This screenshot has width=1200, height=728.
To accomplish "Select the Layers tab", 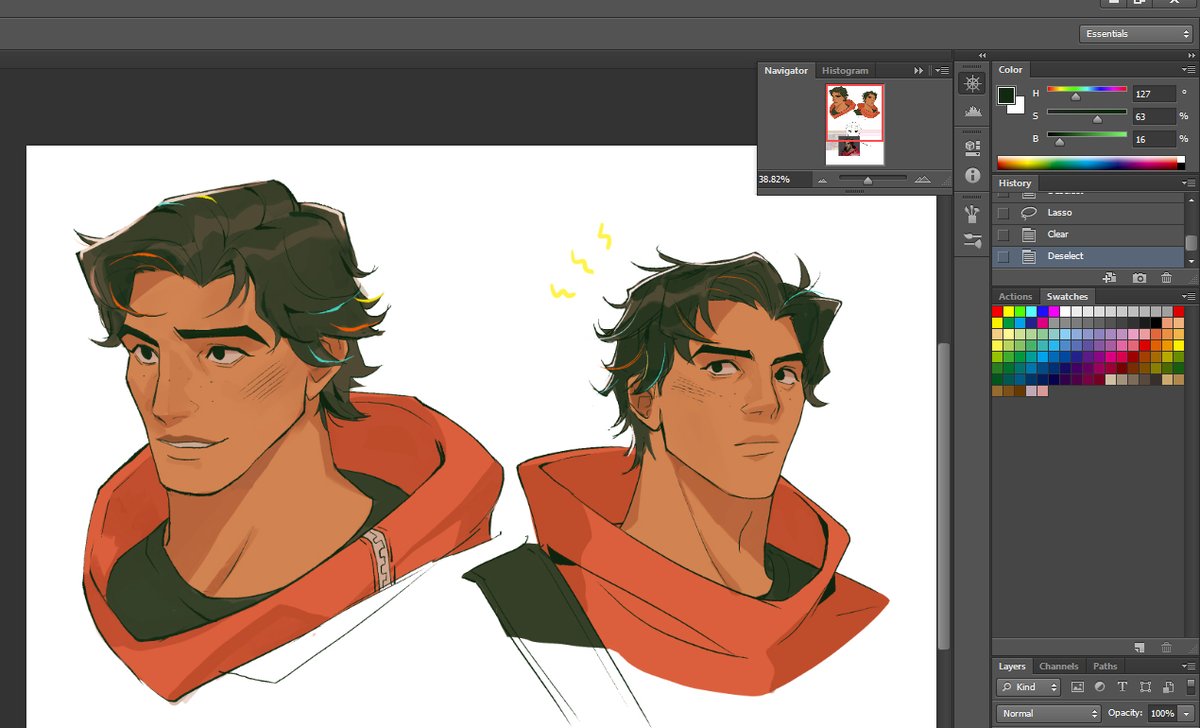I will [1012, 666].
